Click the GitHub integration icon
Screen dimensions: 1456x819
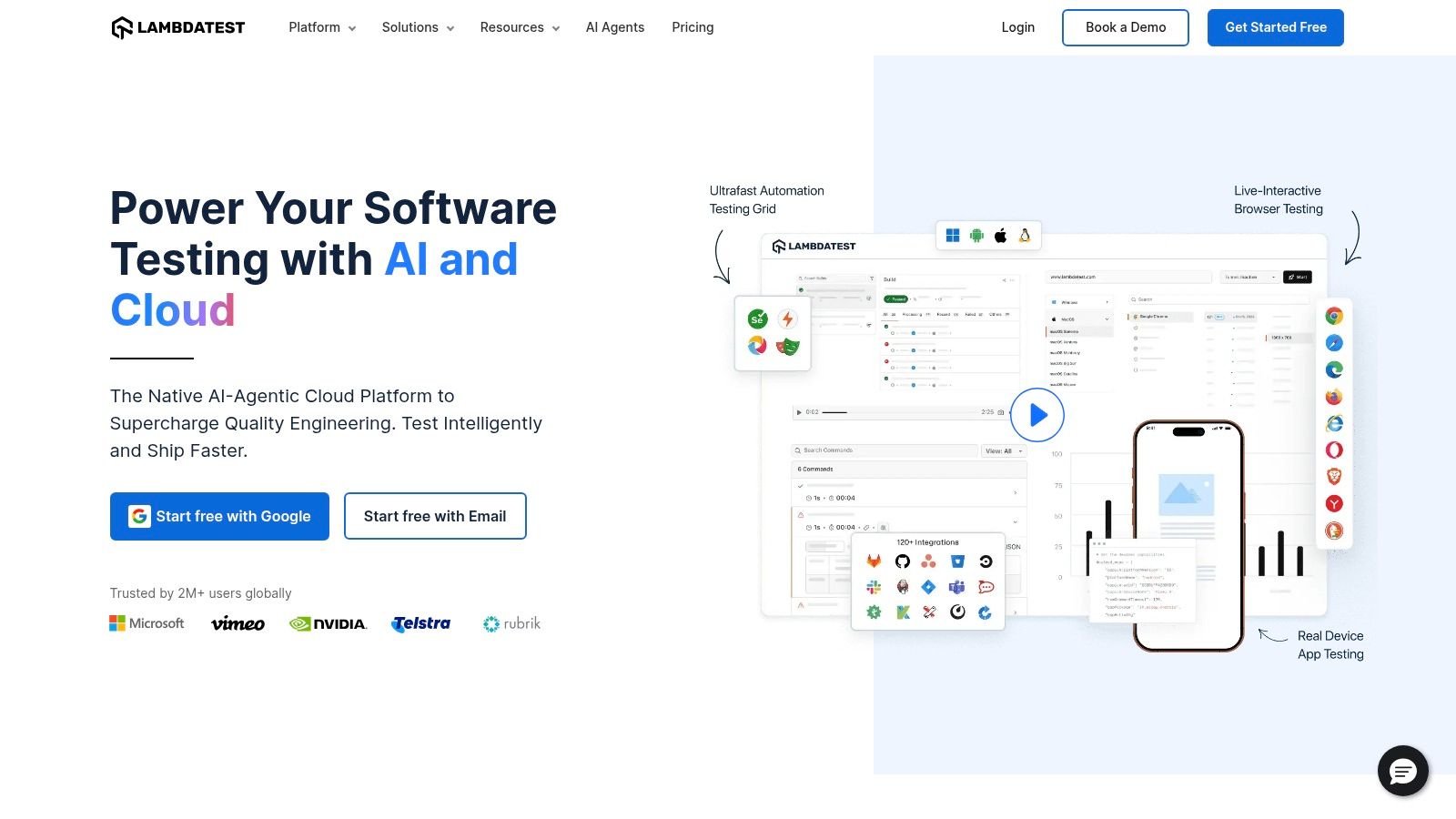(903, 561)
